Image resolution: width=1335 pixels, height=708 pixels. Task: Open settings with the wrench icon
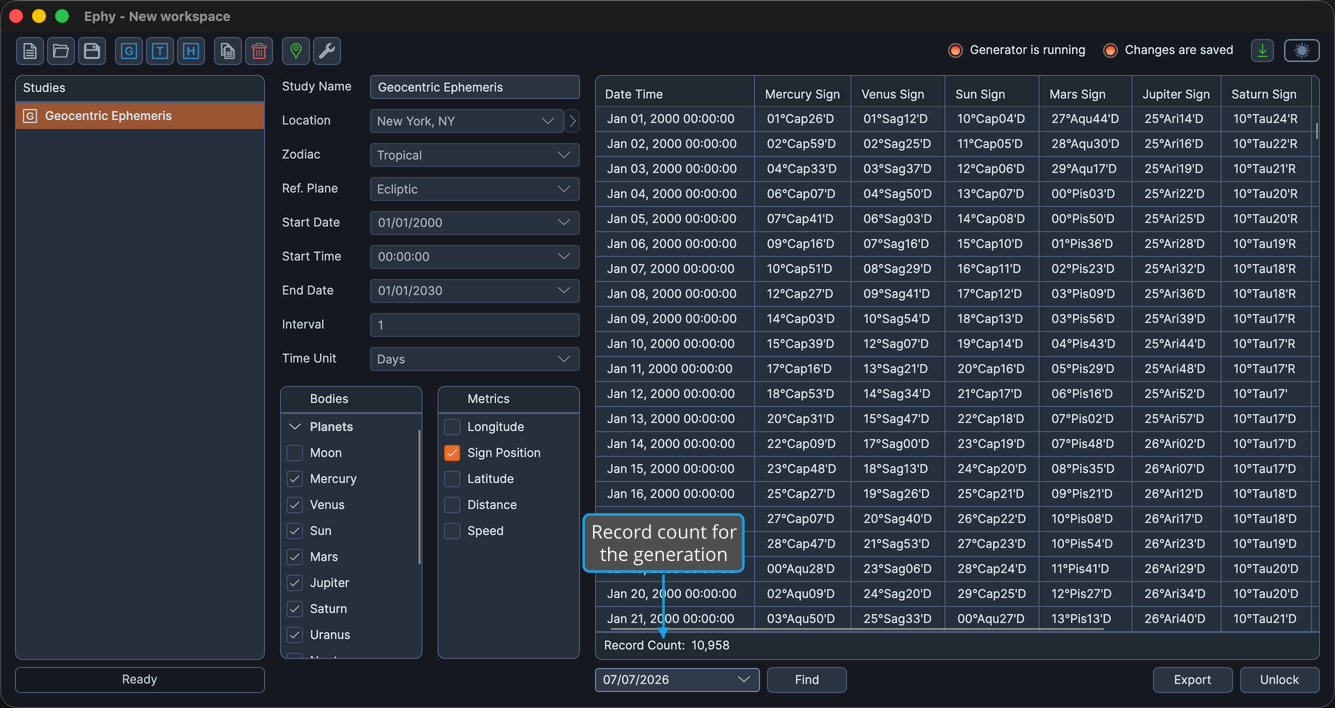[x=327, y=51]
